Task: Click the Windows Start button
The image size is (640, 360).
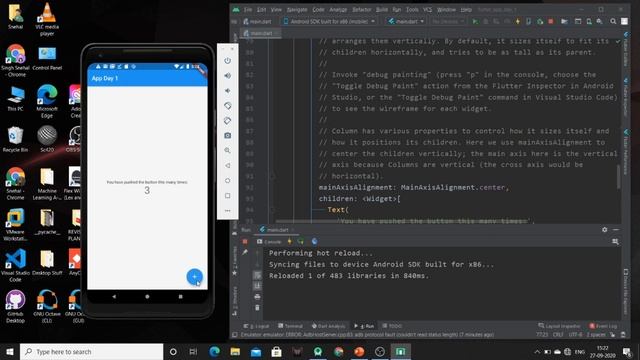Action: 10,351
